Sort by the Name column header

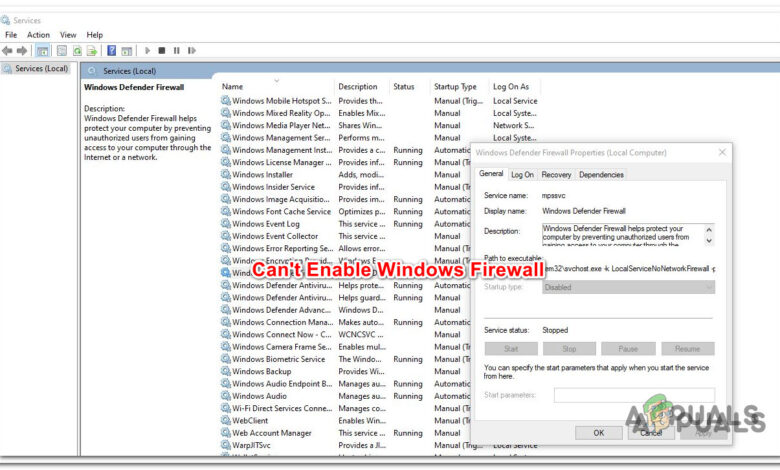pos(232,87)
